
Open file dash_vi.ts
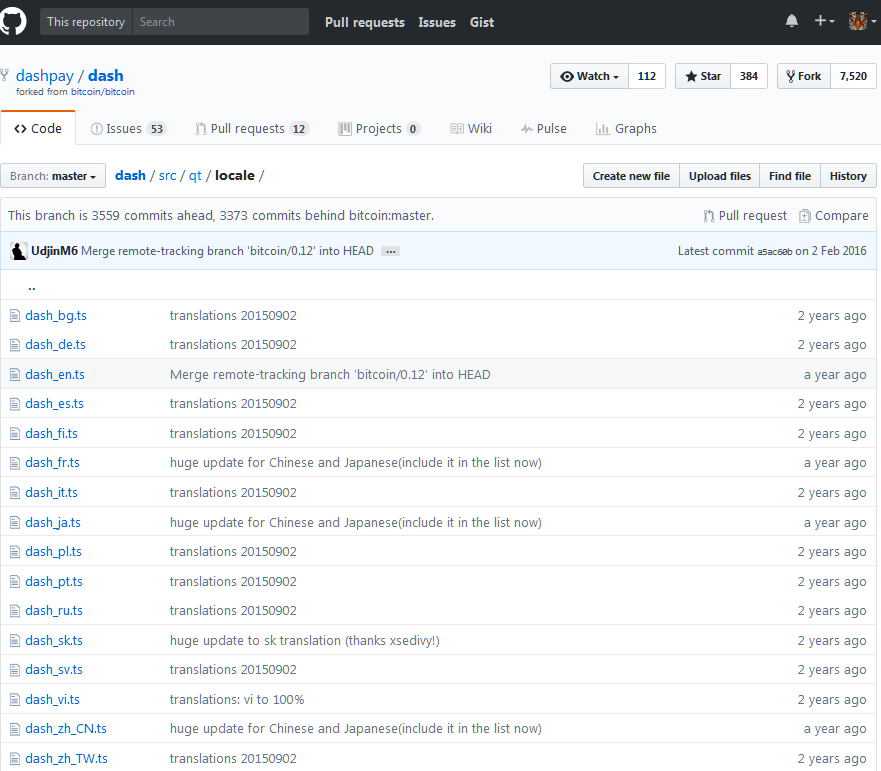[53, 699]
